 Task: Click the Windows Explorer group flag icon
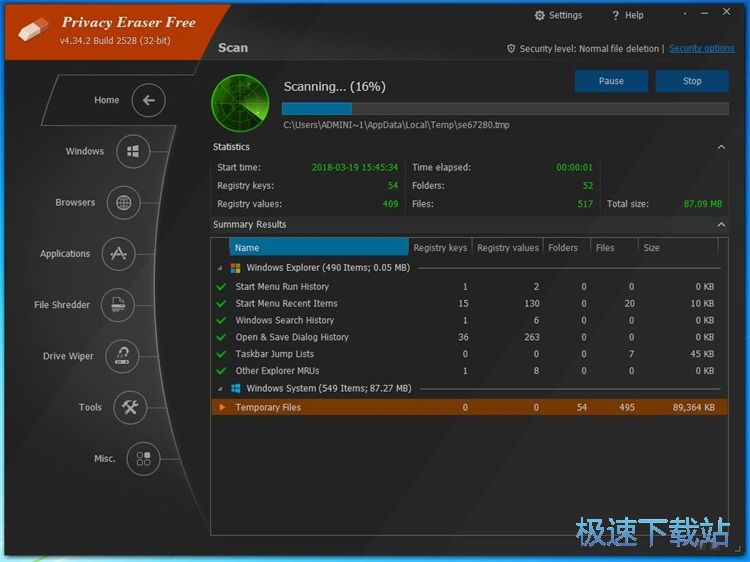click(235, 268)
